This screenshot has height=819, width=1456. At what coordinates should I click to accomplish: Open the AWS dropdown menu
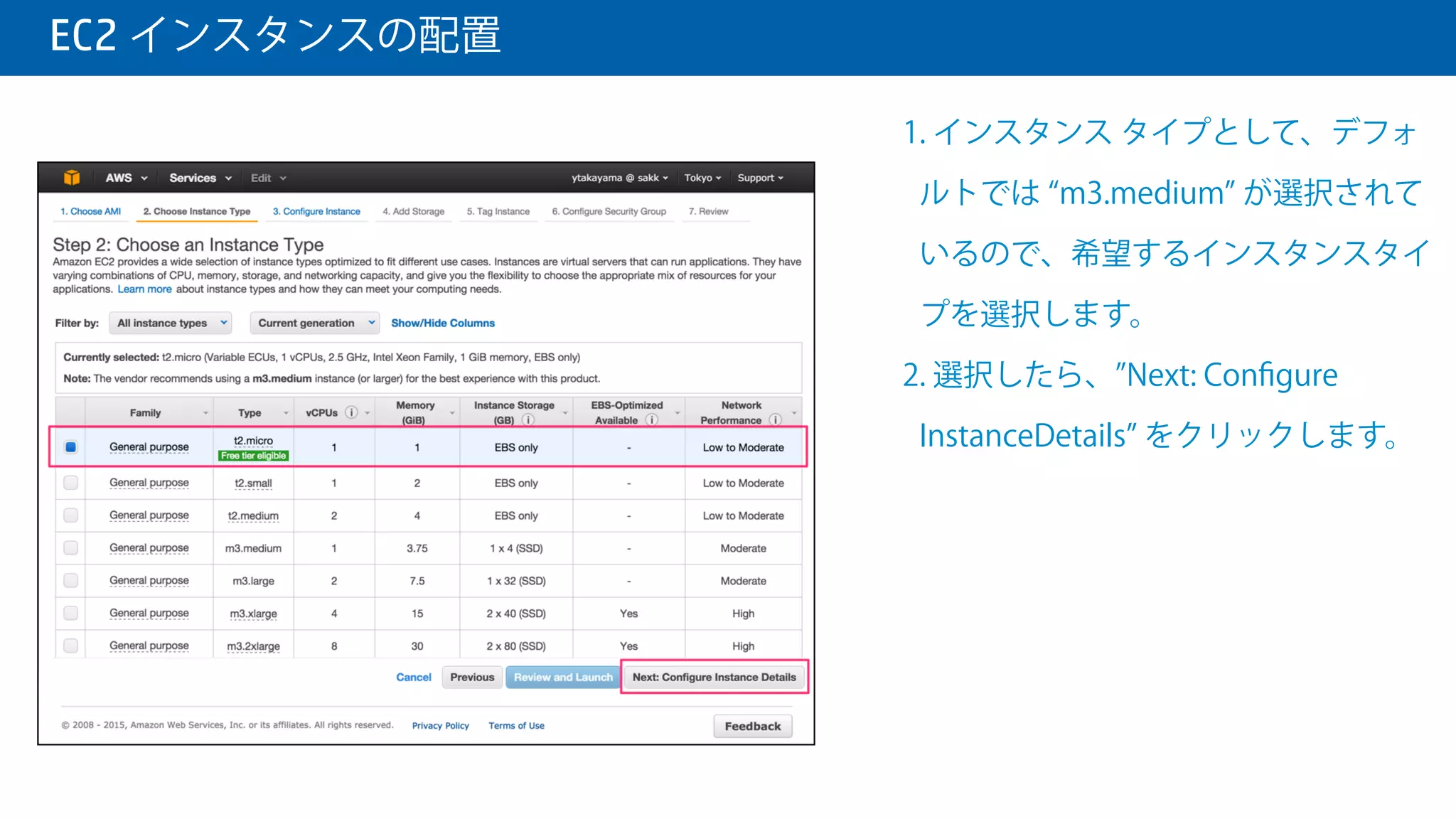(x=126, y=178)
